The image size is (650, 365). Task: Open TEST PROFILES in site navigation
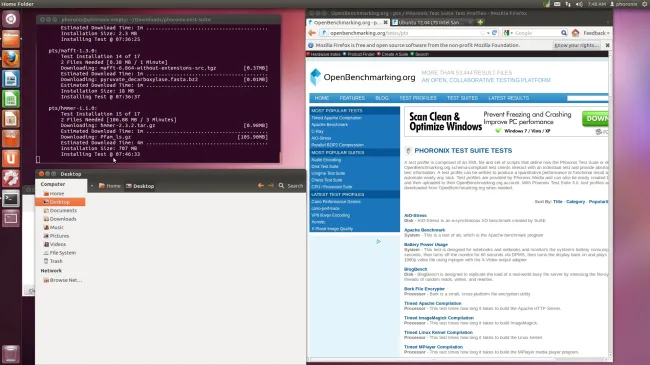418,98
